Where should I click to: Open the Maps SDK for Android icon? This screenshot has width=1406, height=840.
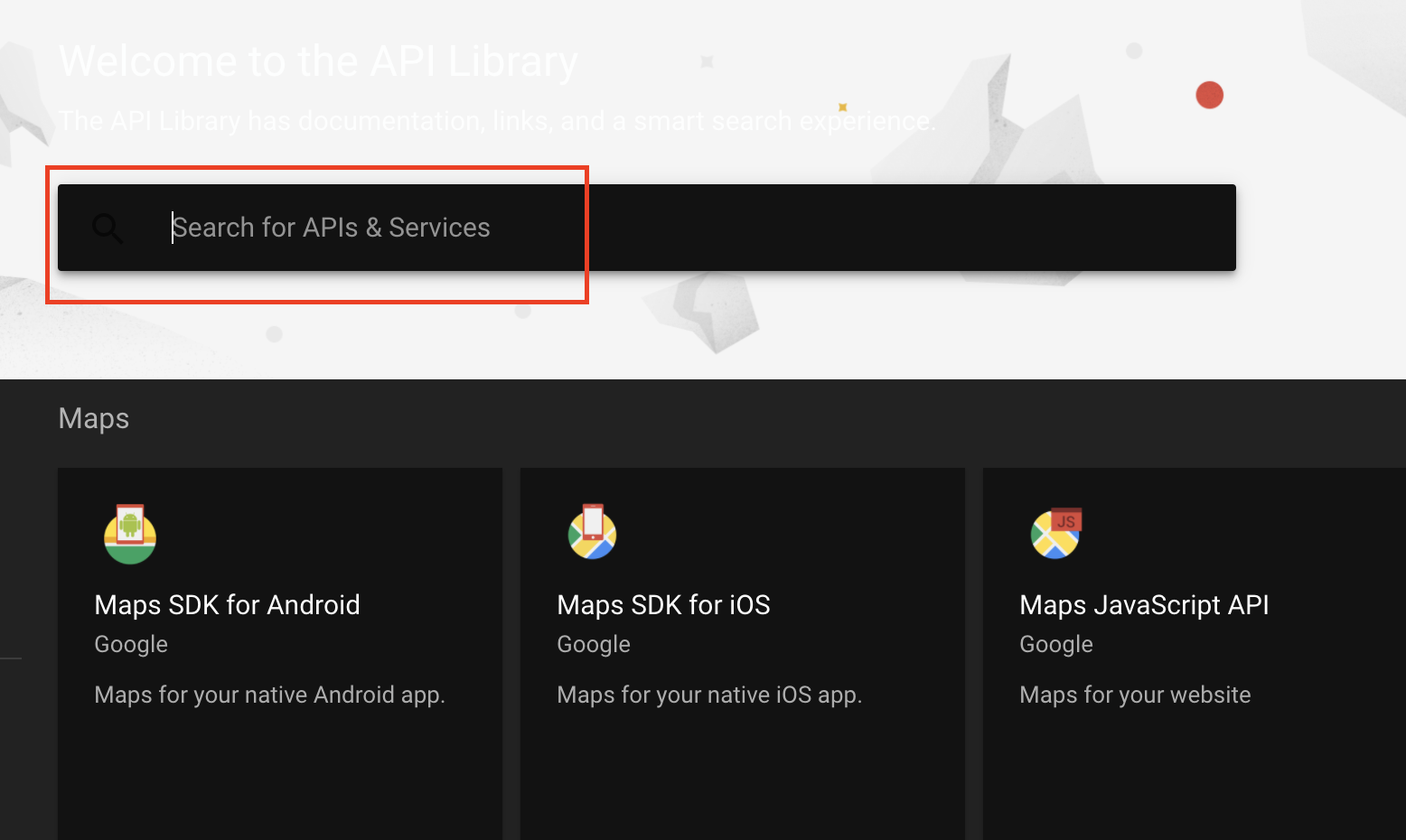[130, 534]
